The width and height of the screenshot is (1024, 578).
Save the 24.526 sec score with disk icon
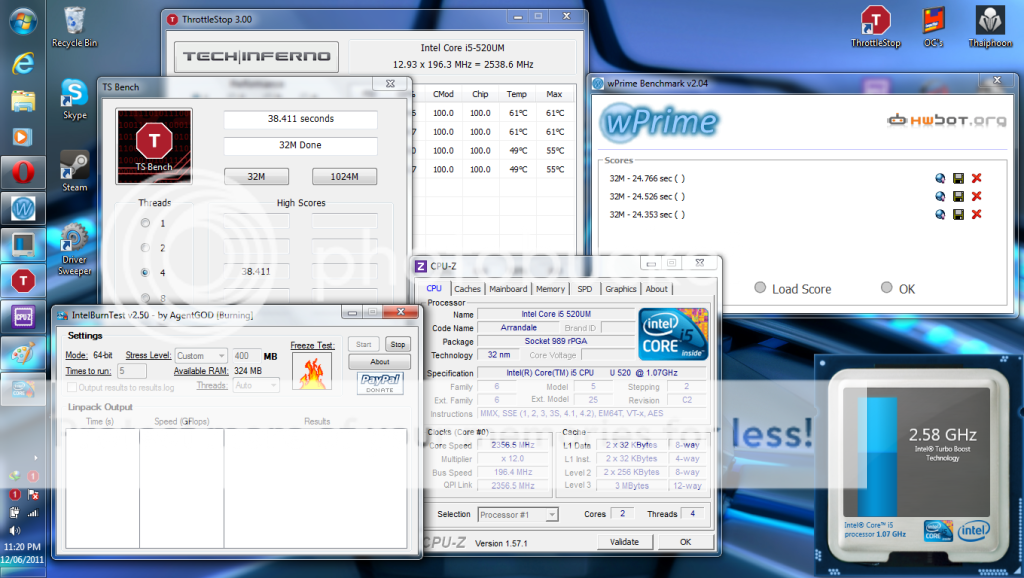(x=958, y=196)
